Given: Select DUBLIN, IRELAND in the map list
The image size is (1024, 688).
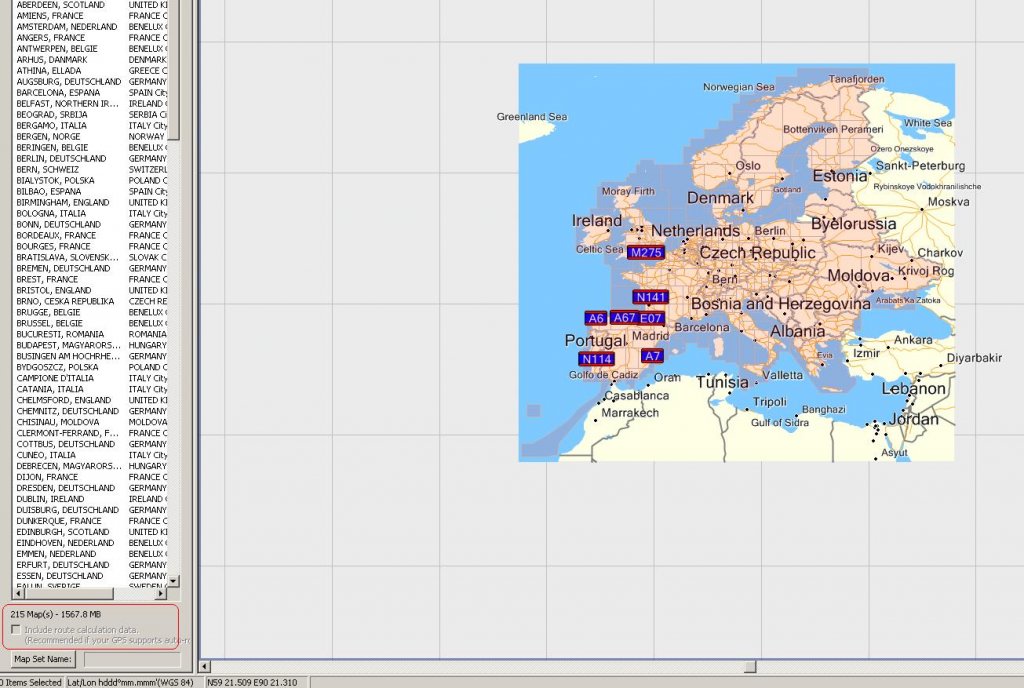Looking at the screenshot, I should coord(50,499).
